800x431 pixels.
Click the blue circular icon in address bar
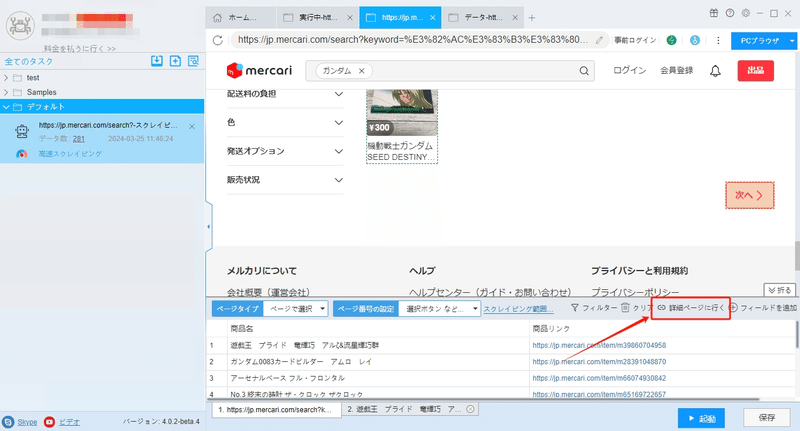pos(695,40)
